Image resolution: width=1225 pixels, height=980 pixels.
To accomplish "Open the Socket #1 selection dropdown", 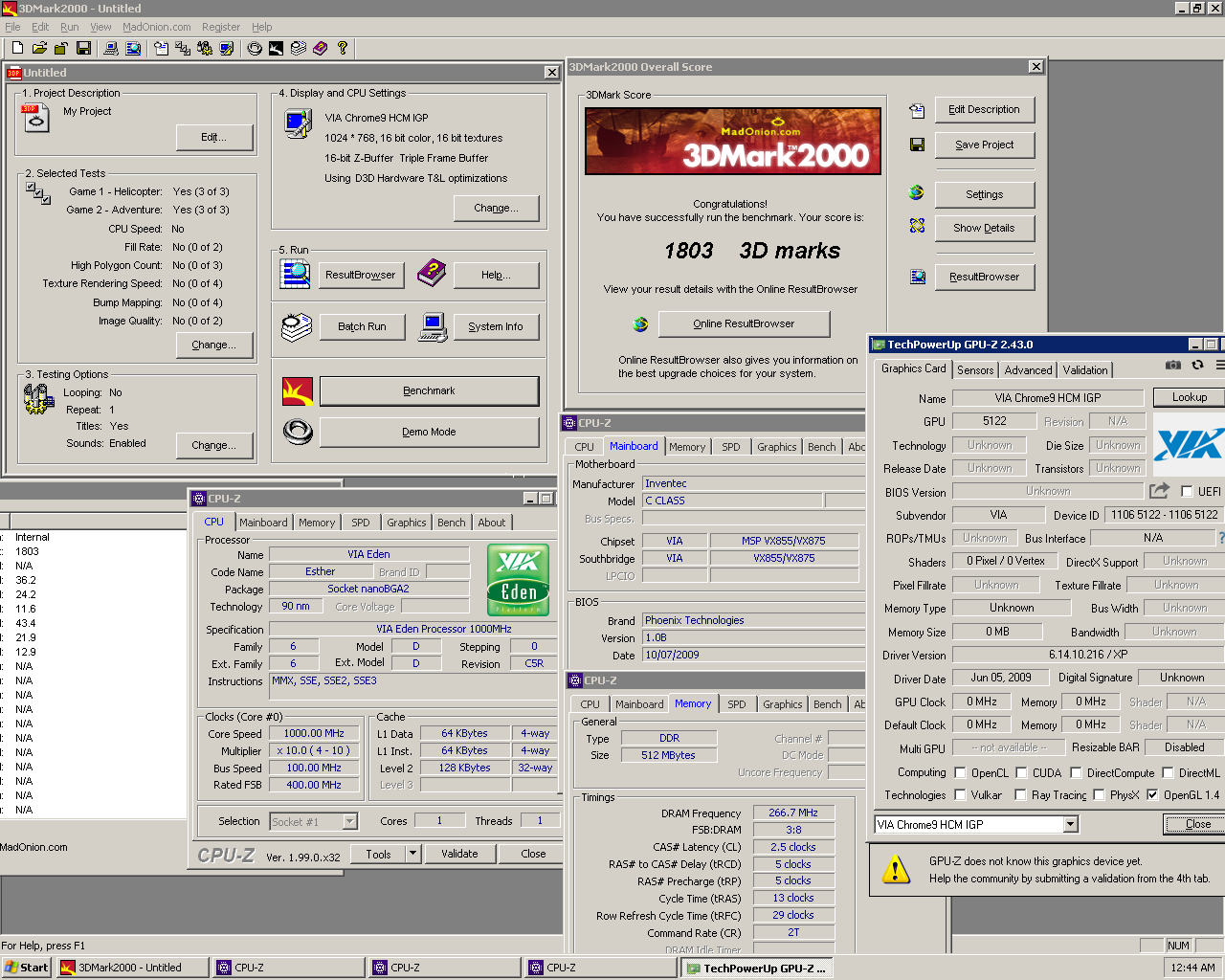I will tap(349, 821).
